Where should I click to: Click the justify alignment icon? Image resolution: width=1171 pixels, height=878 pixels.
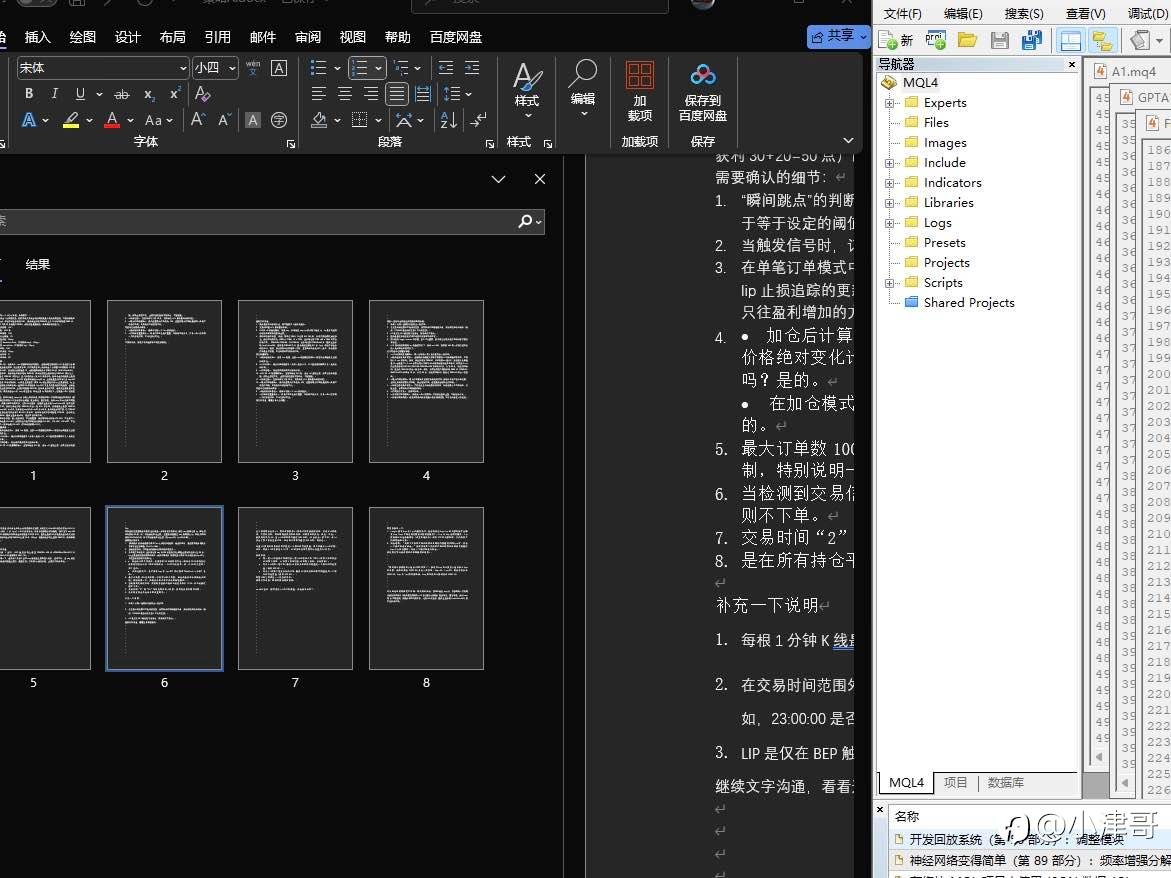tap(397, 94)
